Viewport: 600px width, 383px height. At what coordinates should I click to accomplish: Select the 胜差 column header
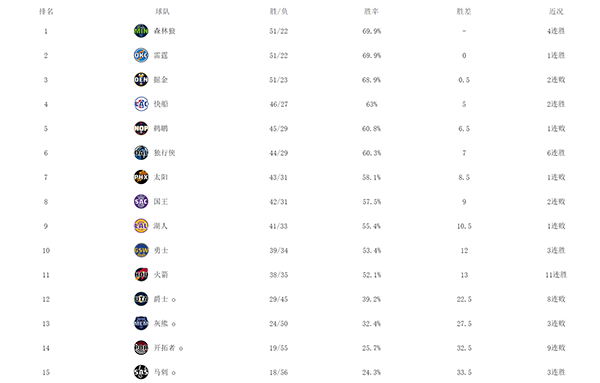point(464,11)
